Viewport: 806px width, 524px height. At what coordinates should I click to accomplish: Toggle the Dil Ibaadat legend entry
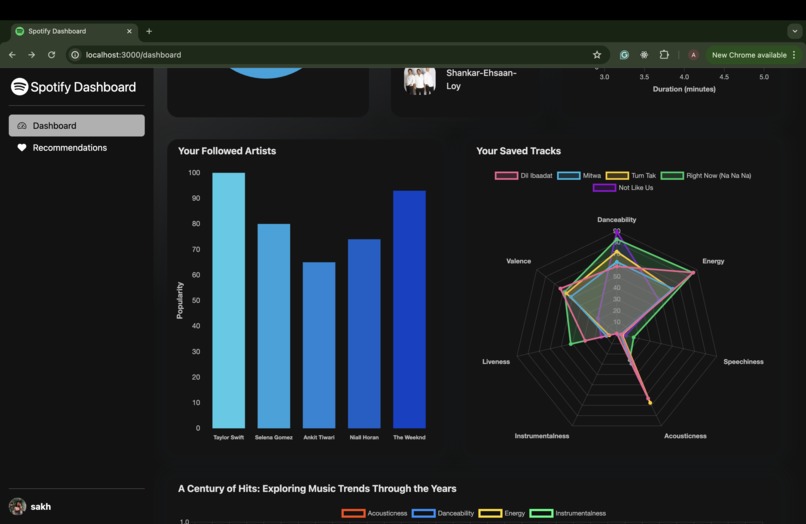523,175
